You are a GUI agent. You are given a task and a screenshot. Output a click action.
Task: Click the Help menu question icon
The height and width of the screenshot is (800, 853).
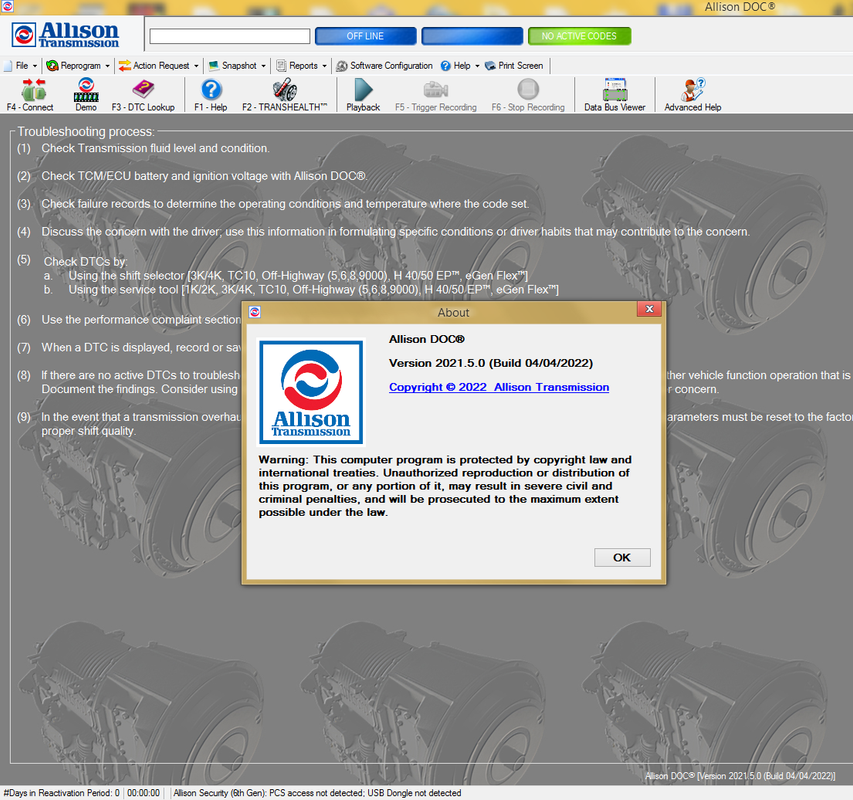pos(446,66)
